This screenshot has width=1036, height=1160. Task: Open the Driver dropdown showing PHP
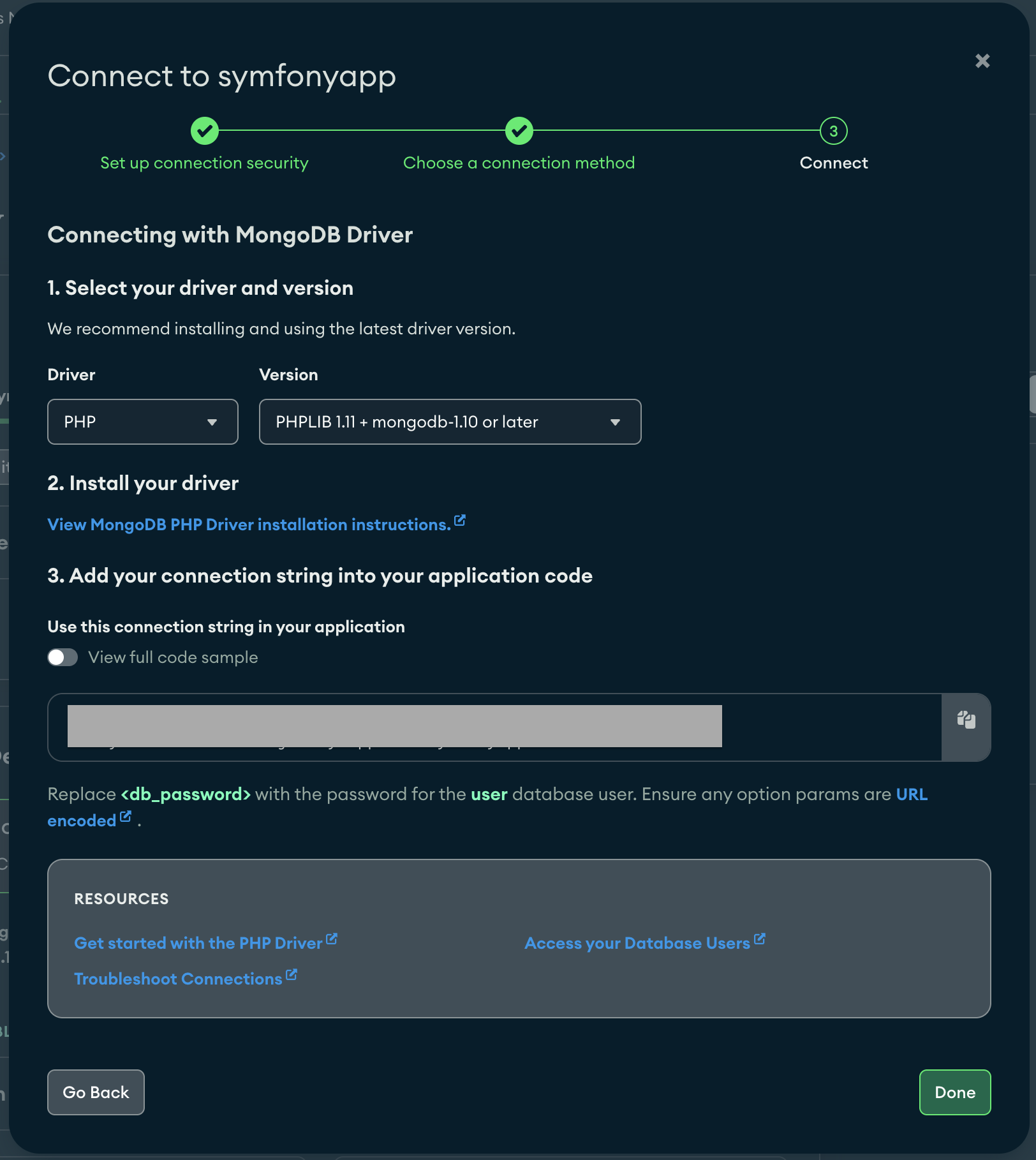[143, 422]
